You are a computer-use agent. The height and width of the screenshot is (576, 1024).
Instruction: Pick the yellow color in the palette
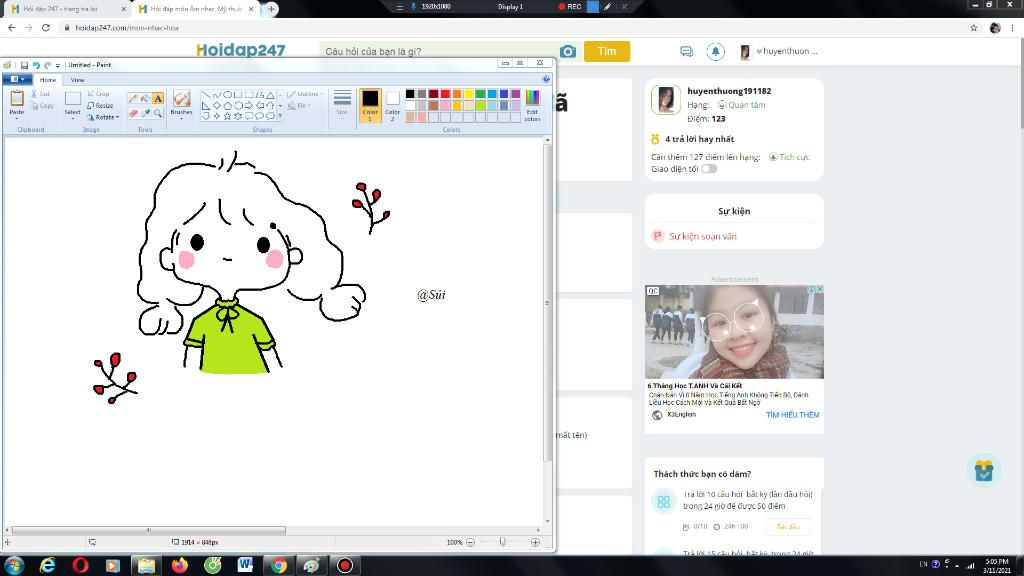pos(468,94)
